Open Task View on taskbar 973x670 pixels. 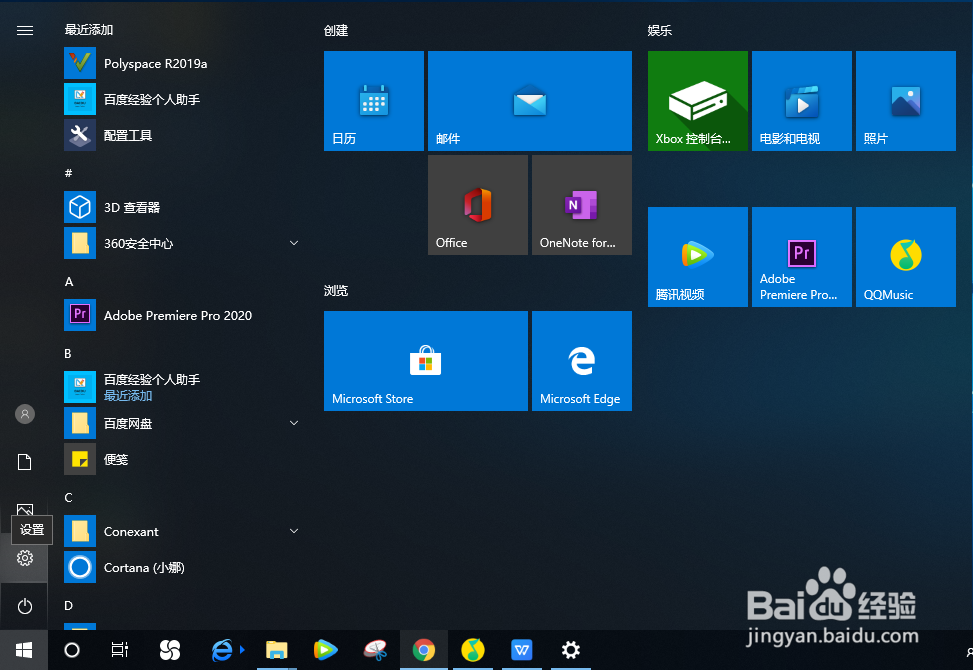(x=120, y=650)
